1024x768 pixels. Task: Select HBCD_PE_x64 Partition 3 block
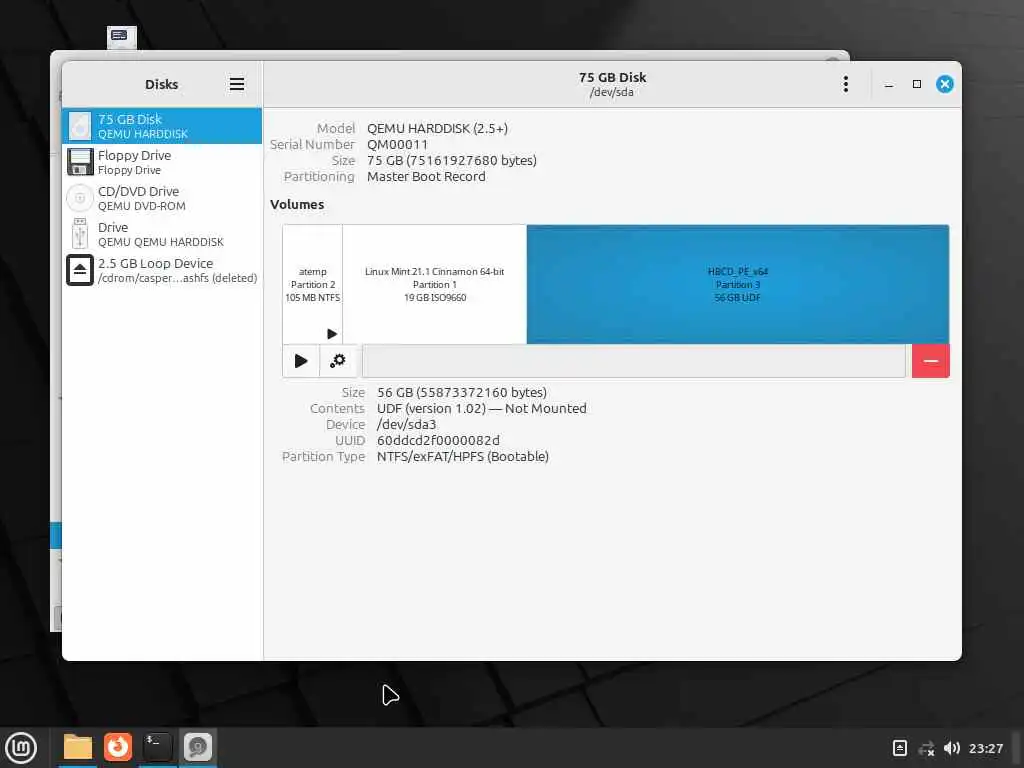(x=737, y=284)
